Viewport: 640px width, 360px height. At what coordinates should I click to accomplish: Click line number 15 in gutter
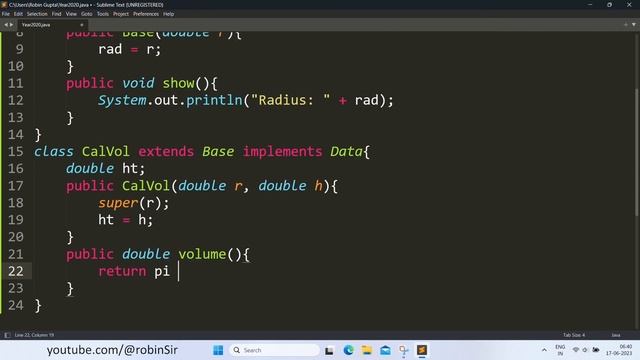(16, 151)
